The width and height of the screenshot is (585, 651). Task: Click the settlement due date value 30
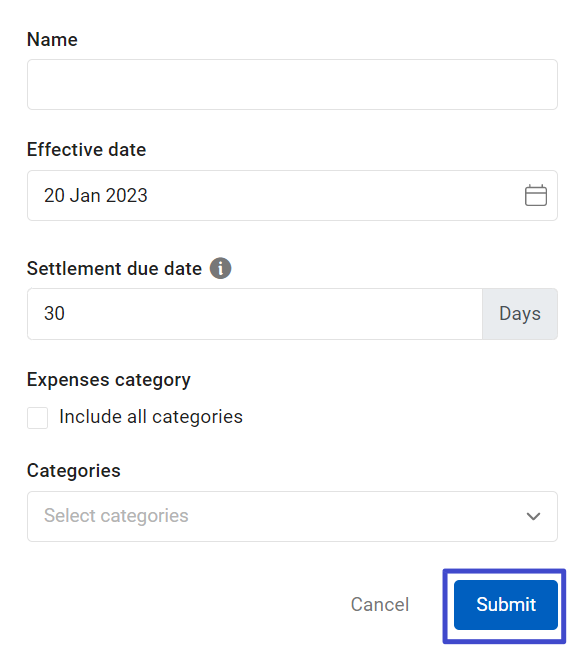pos(54,313)
